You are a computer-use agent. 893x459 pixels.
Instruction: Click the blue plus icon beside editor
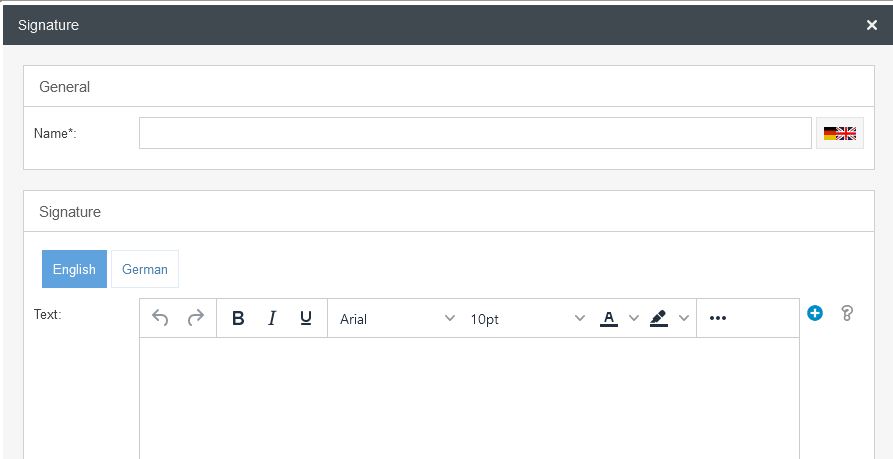(x=815, y=314)
